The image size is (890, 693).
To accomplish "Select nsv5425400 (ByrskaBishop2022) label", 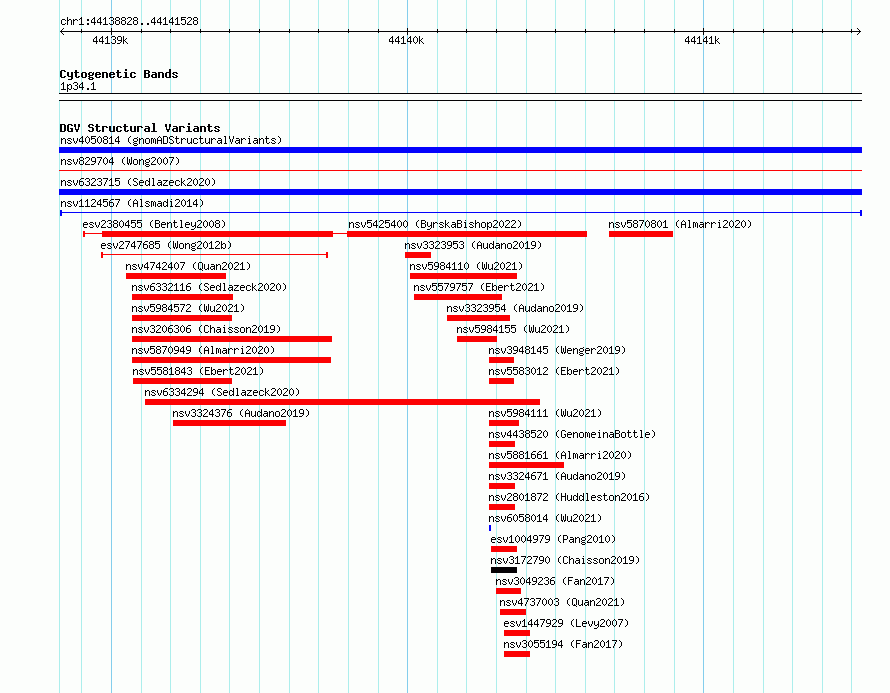I will (435, 224).
